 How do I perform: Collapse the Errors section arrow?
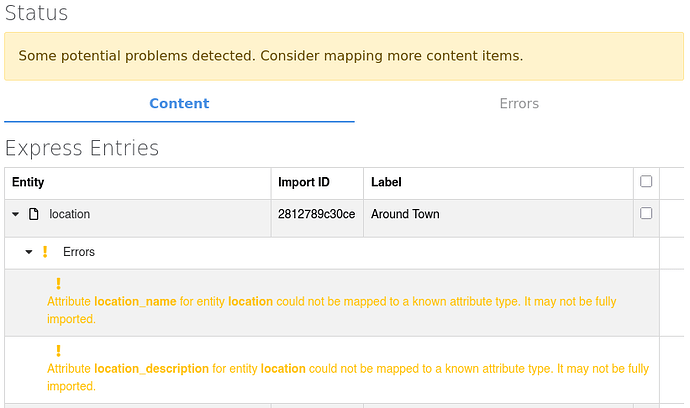point(29,252)
